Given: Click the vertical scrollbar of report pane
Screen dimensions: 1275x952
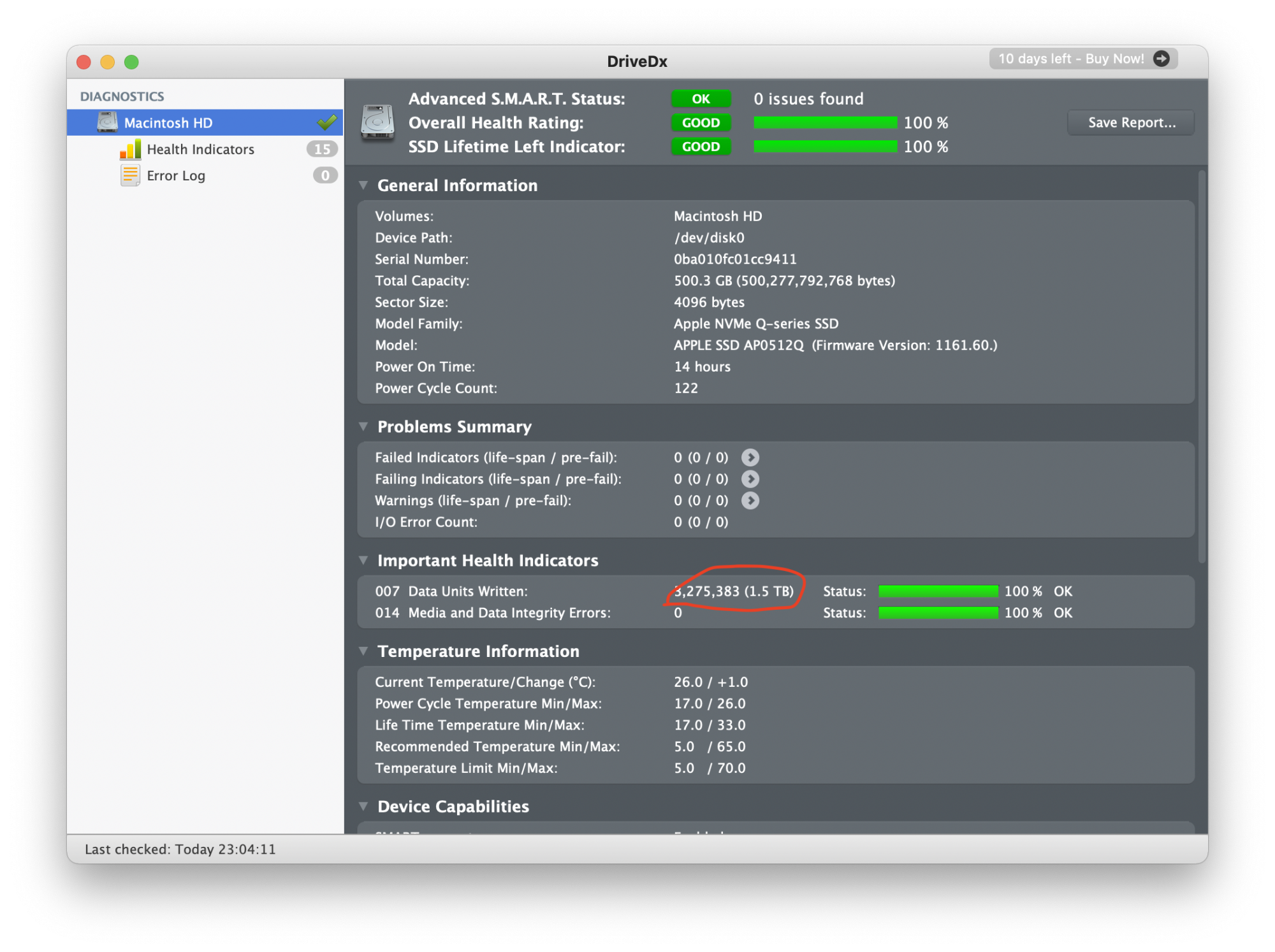Looking at the screenshot, I should [x=1202, y=366].
